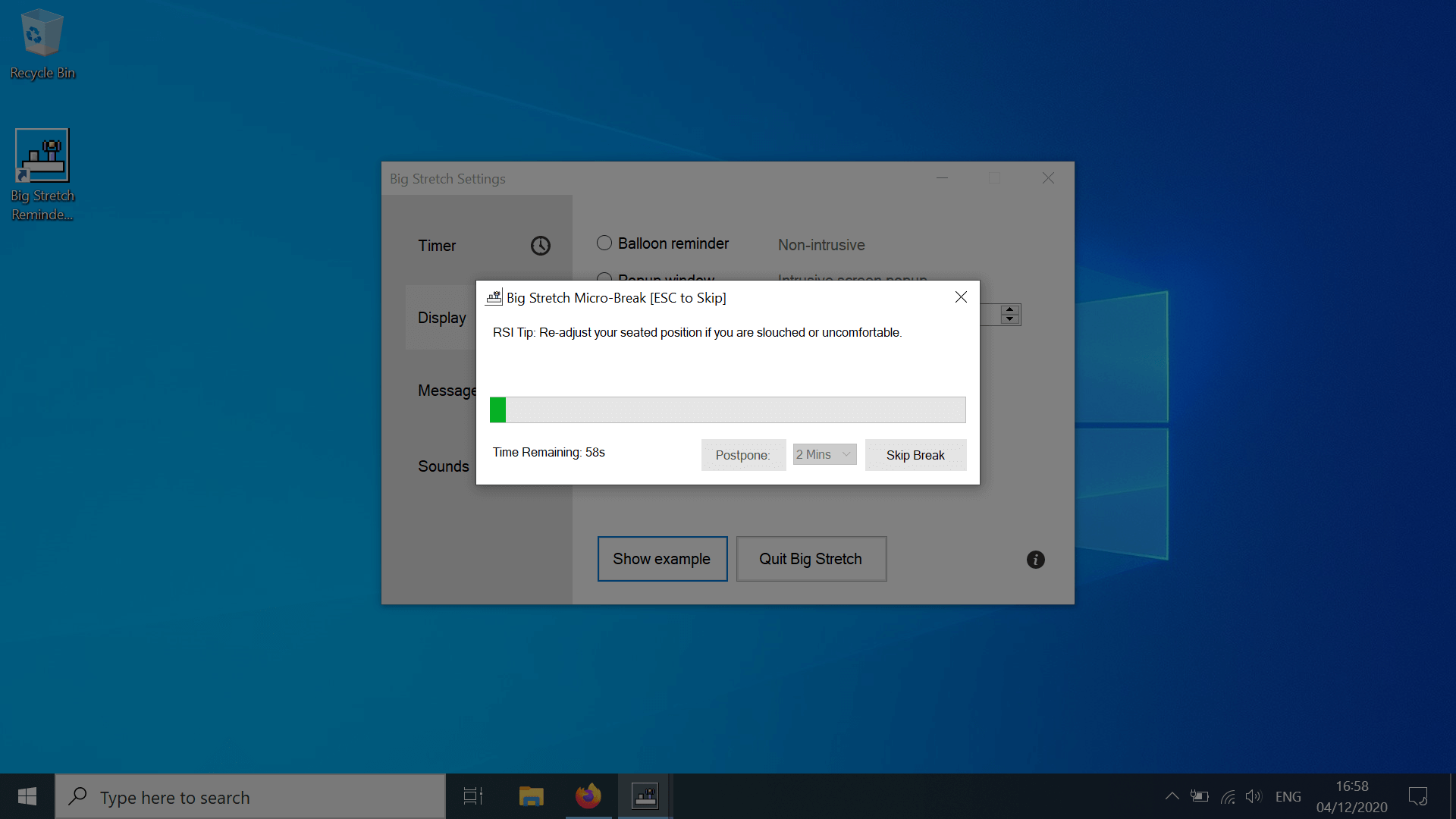
Task: Click the down arrow on the number spinner
Action: coord(1009,319)
